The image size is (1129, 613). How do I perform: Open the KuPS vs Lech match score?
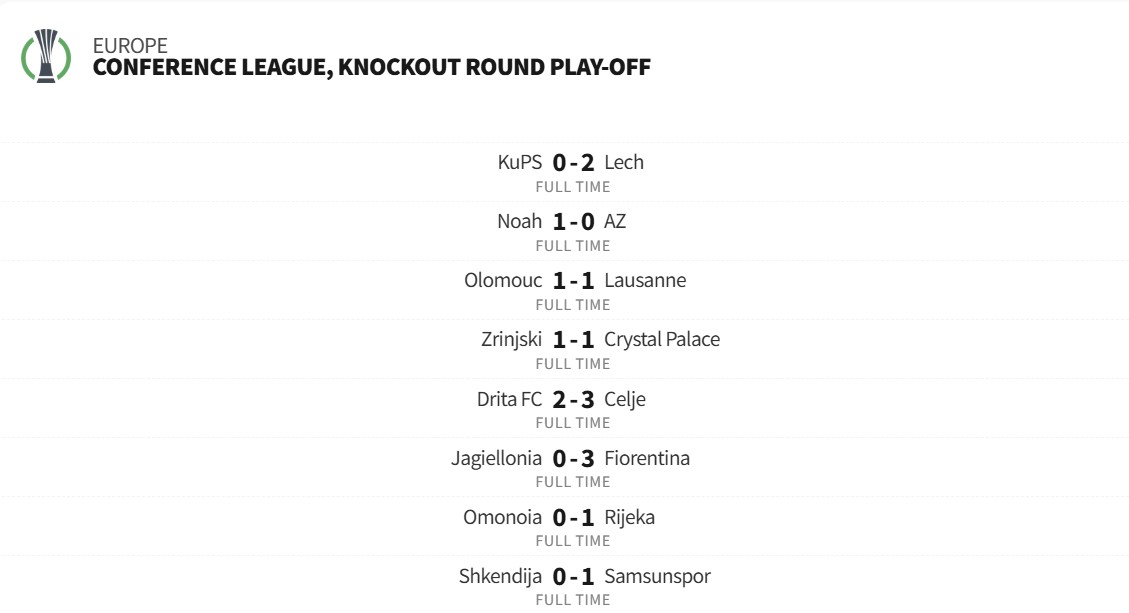pos(573,163)
